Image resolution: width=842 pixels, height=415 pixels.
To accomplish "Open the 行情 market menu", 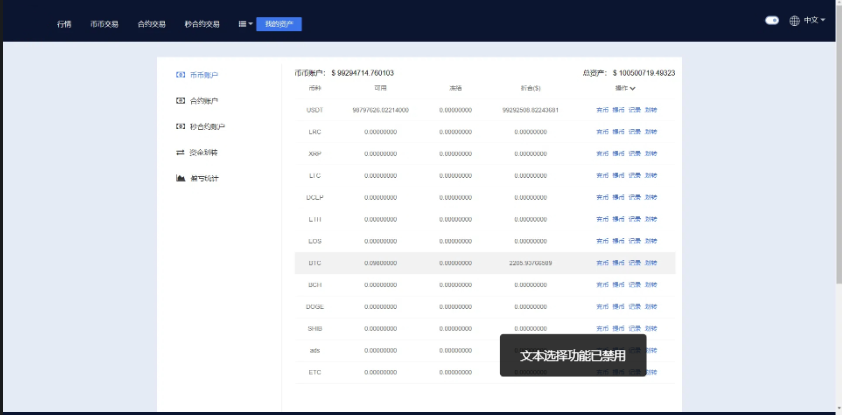I will pos(64,24).
